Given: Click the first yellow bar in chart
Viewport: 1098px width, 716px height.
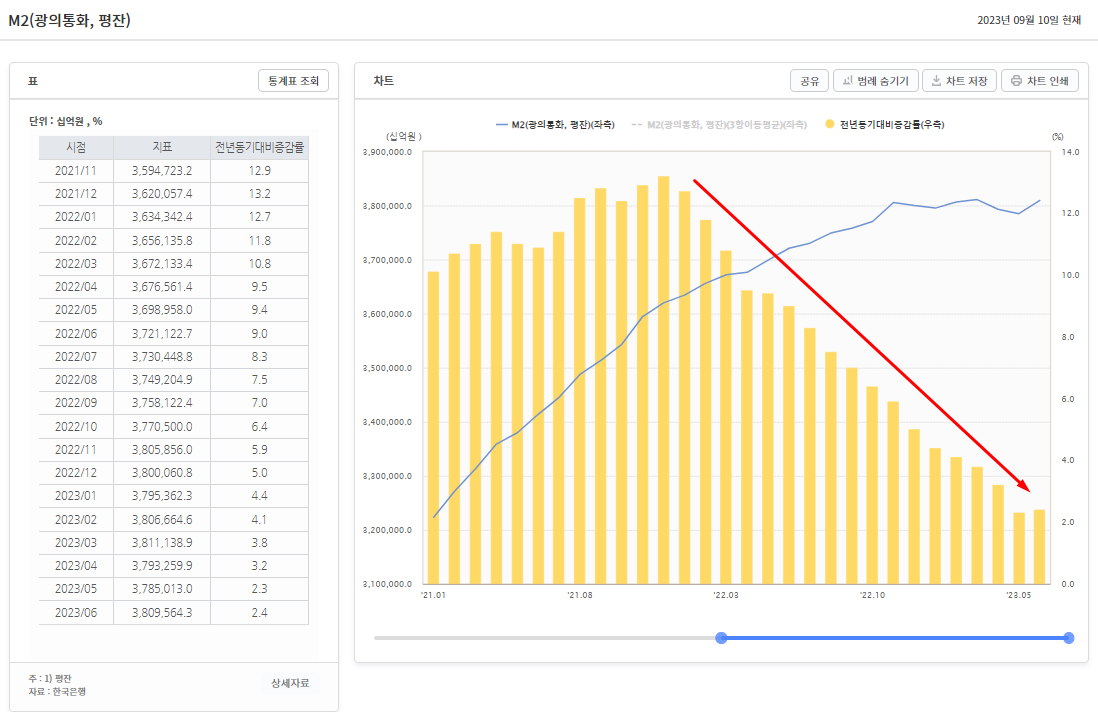Looking at the screenshot, I should [x=433, y=427].
